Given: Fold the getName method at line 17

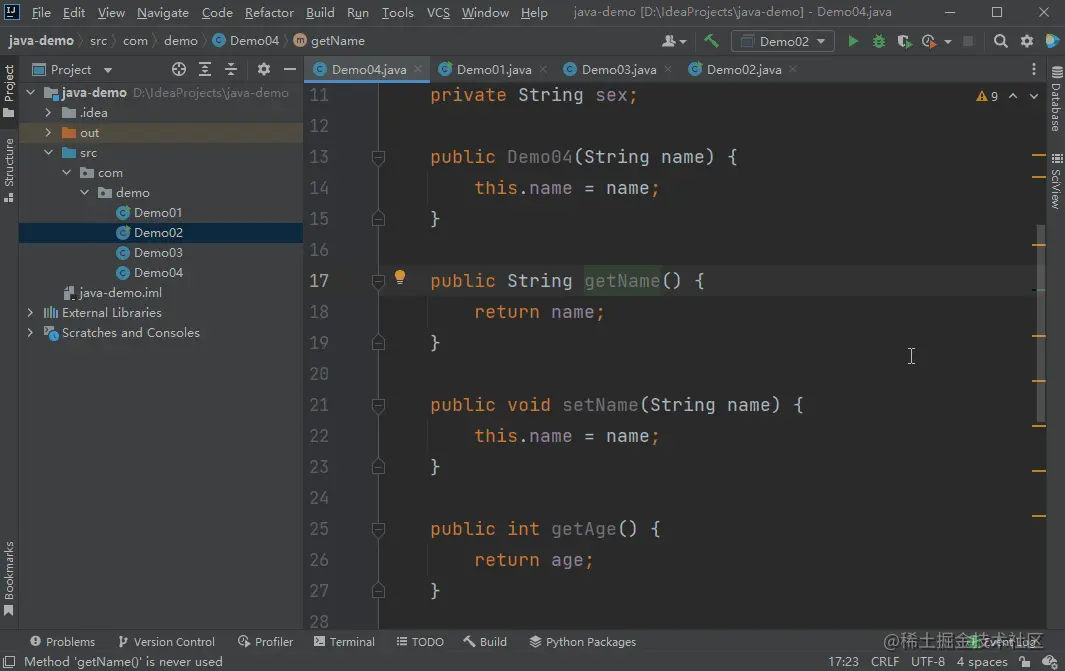Looking at the screenshot, I should coord(378,281).
